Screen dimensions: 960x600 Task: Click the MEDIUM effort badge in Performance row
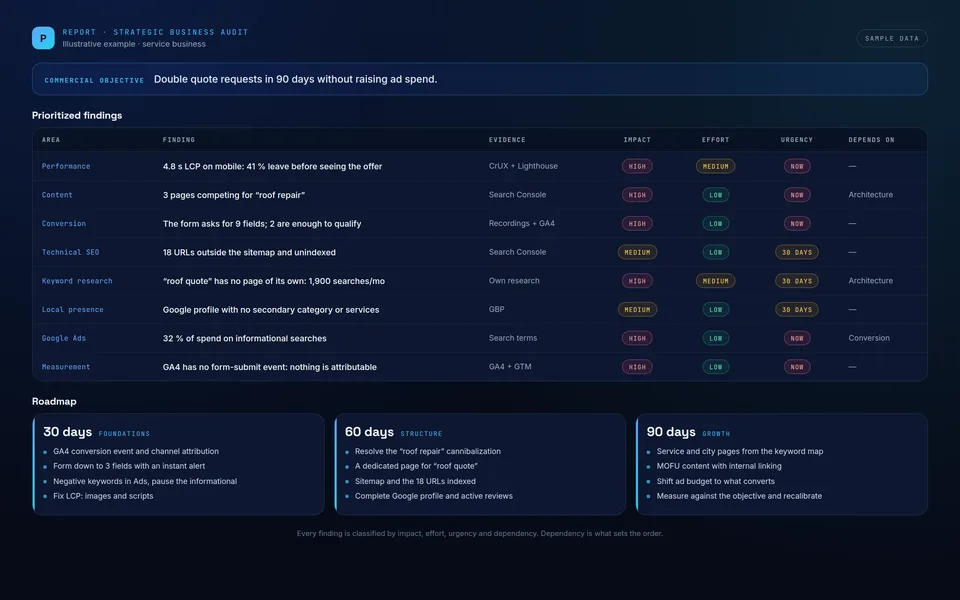tap(716, 167)
